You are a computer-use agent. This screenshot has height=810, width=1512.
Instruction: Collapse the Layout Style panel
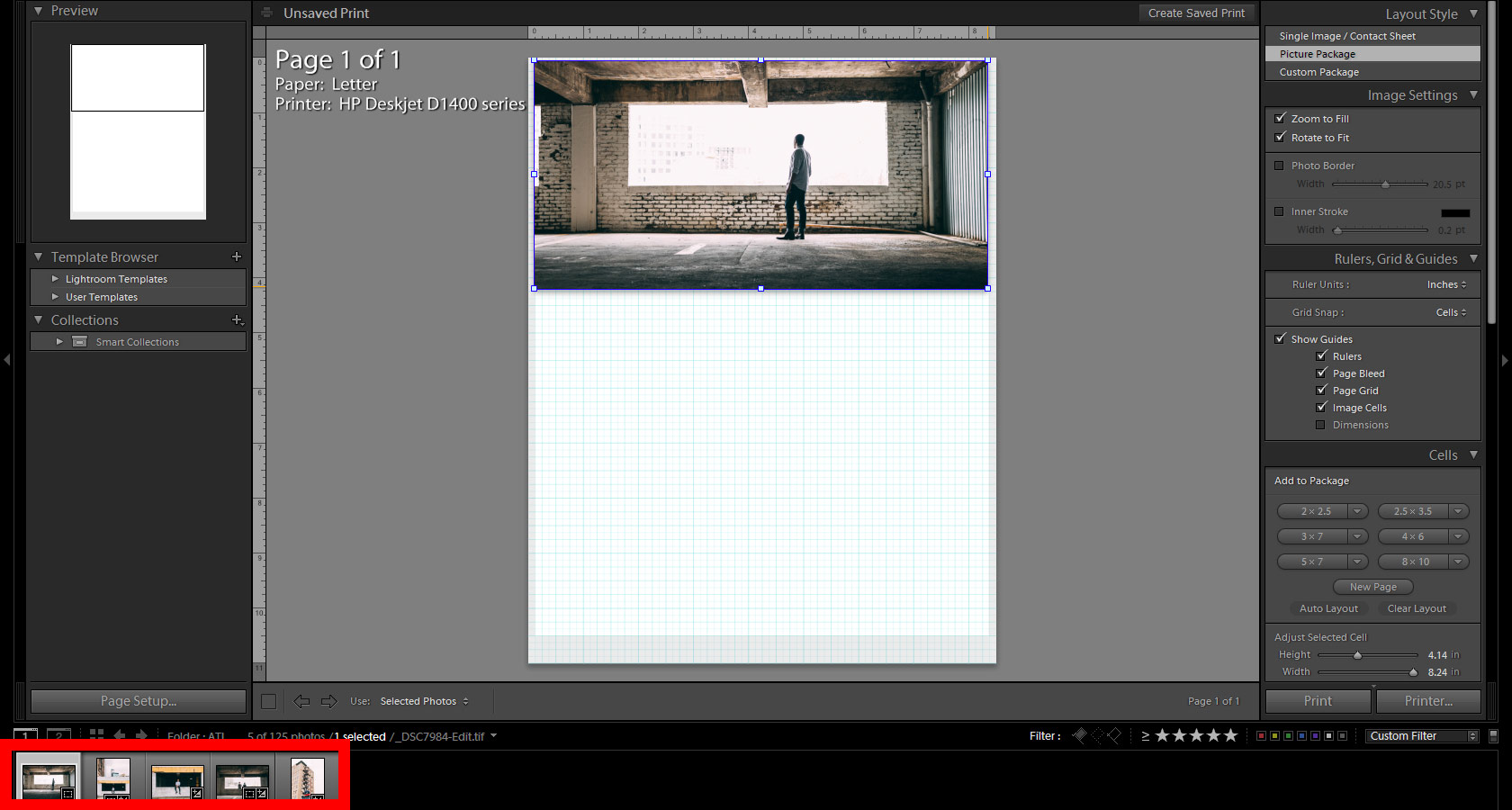click(x=1473, y=13)
